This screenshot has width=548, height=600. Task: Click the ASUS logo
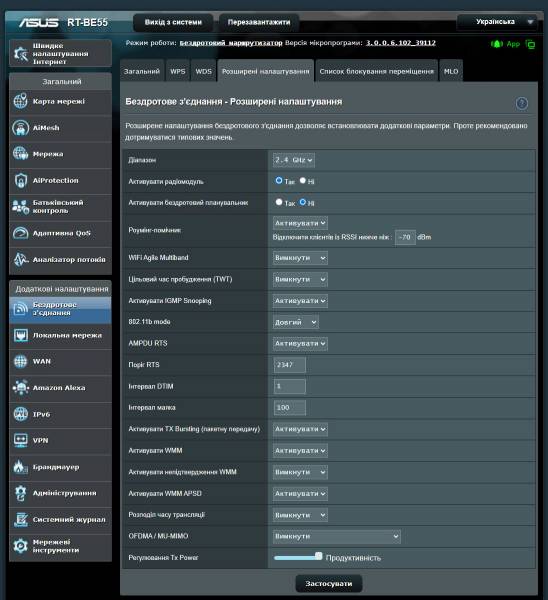(39, 23)
